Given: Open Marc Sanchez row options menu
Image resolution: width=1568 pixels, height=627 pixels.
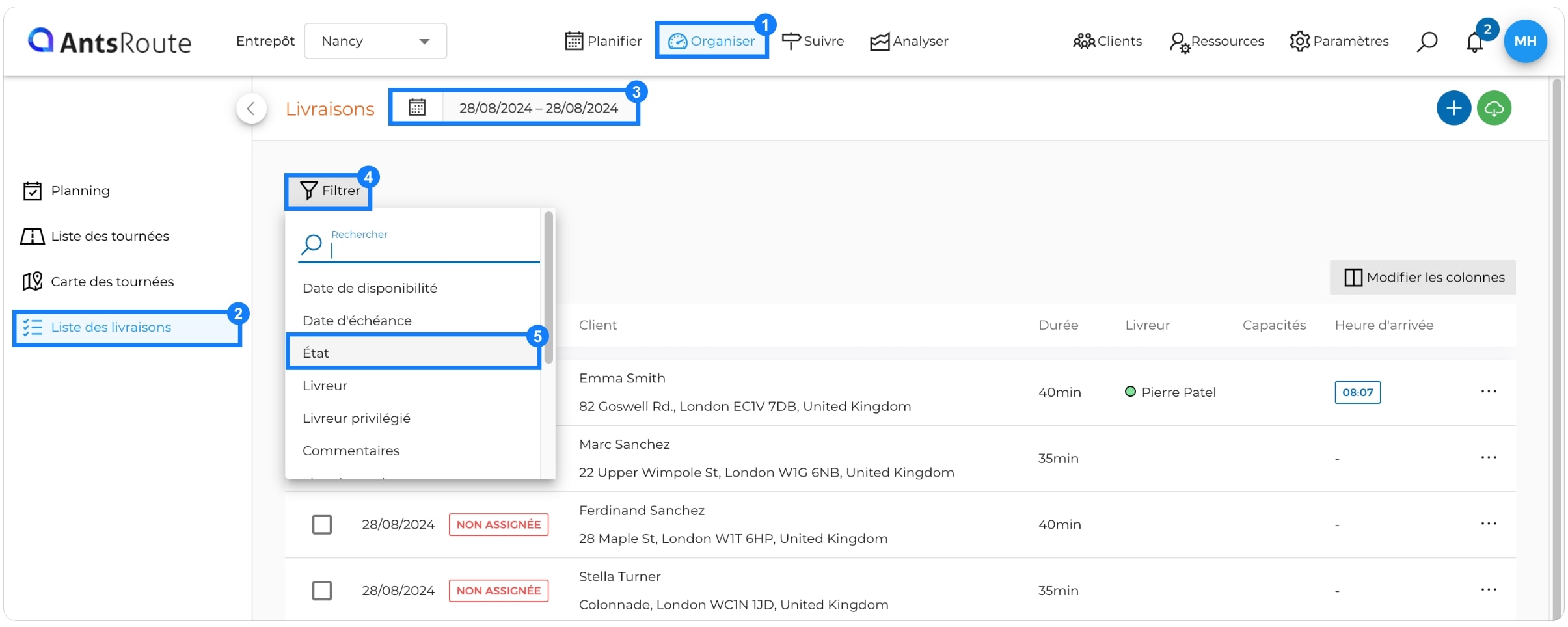Looking at the screenshot, I should point(1489,458).
